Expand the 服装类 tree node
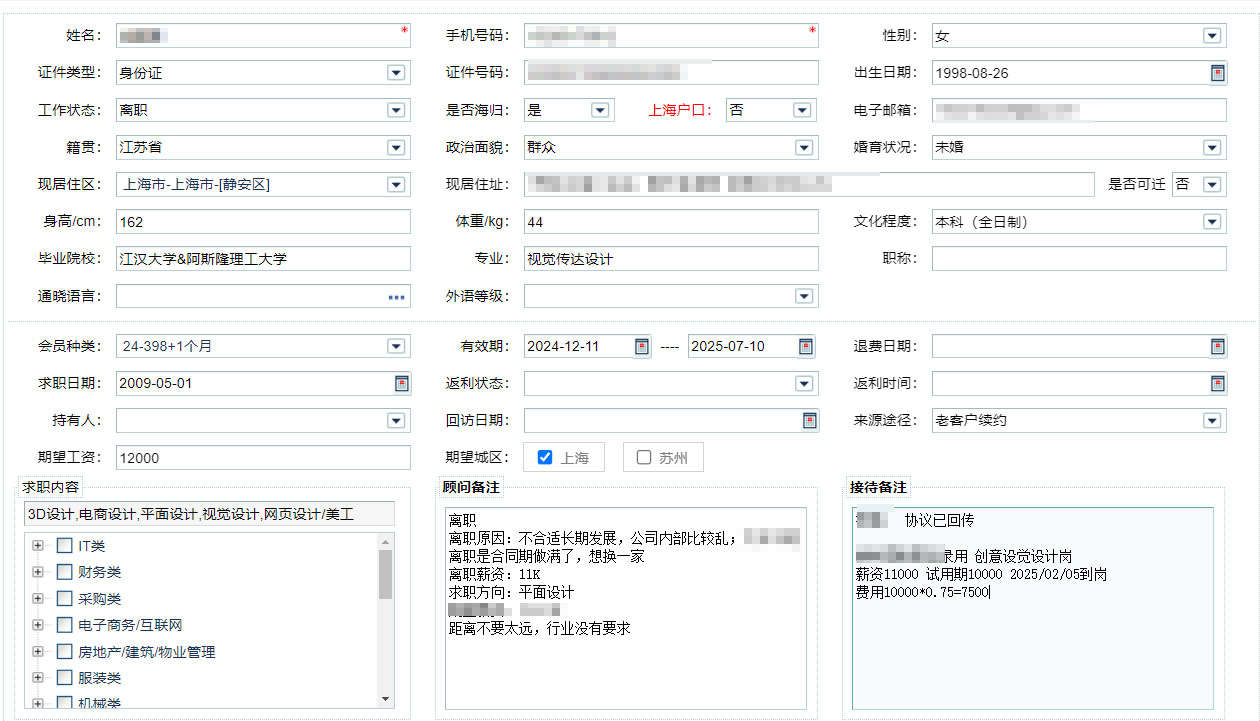 click(x=38, y=678)
